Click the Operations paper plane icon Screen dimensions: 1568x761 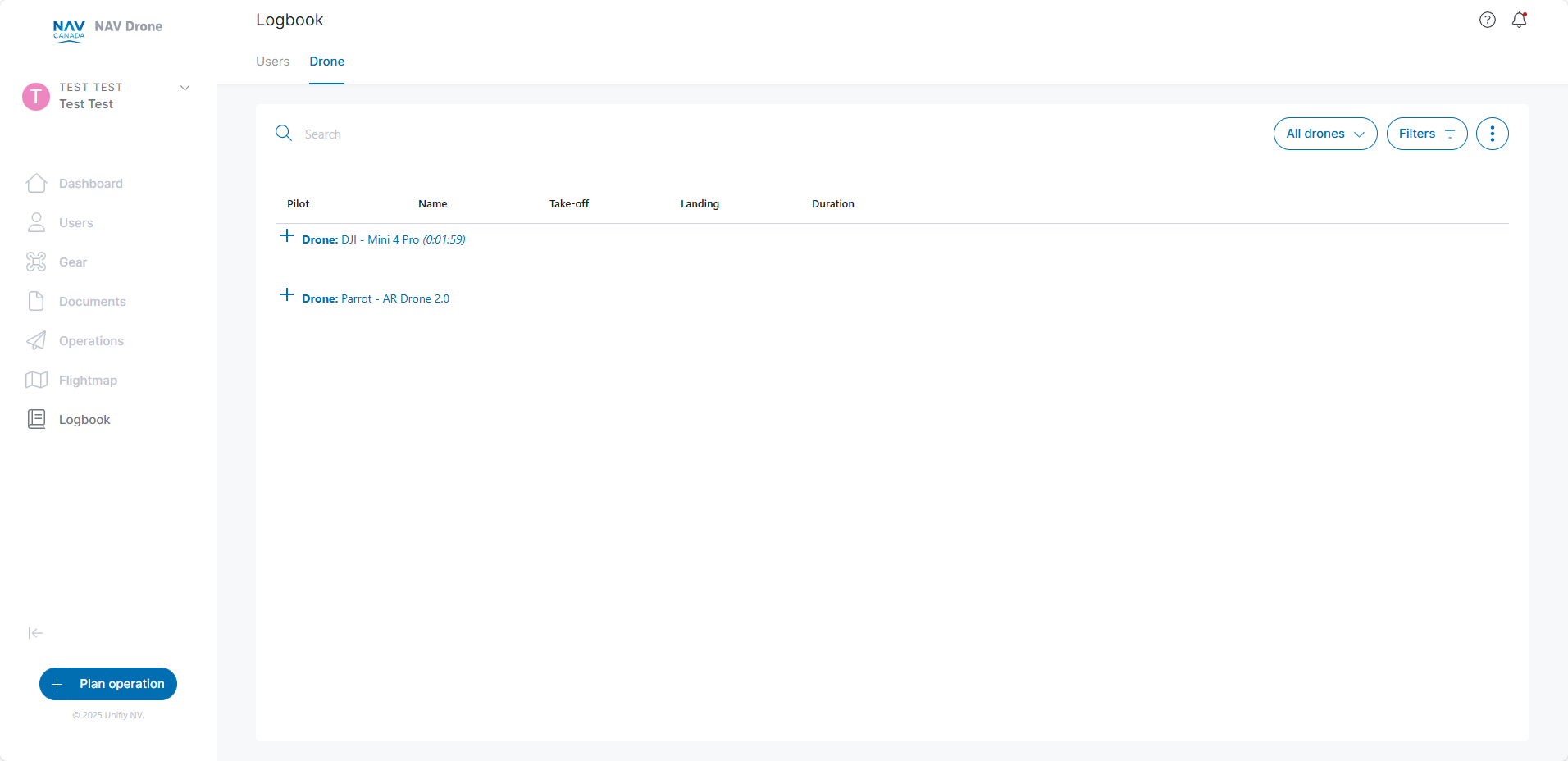(x=36, y=340)
